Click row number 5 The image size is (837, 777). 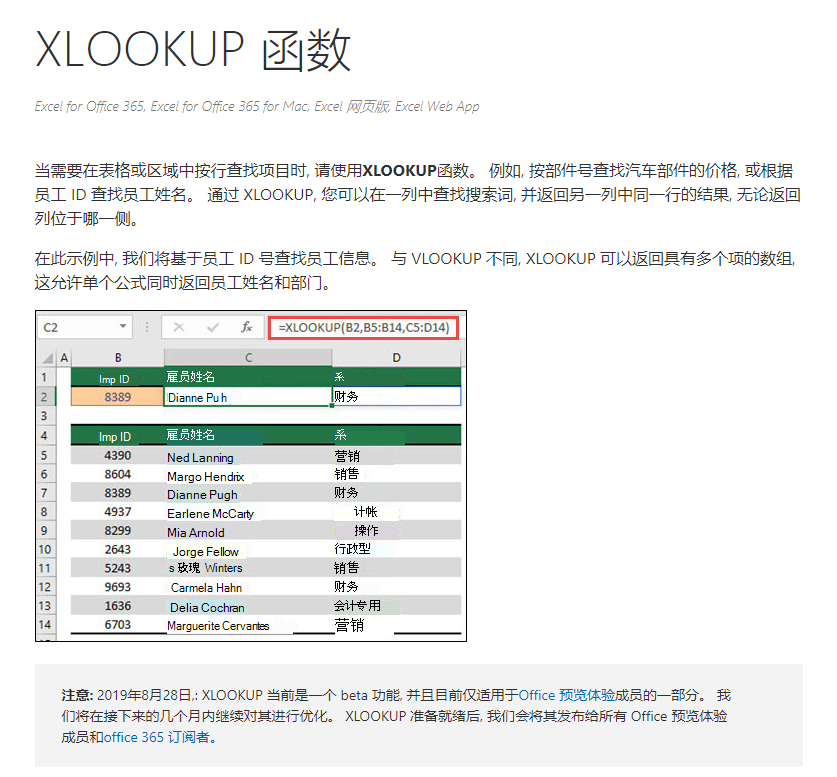click(x=44, y=456)
